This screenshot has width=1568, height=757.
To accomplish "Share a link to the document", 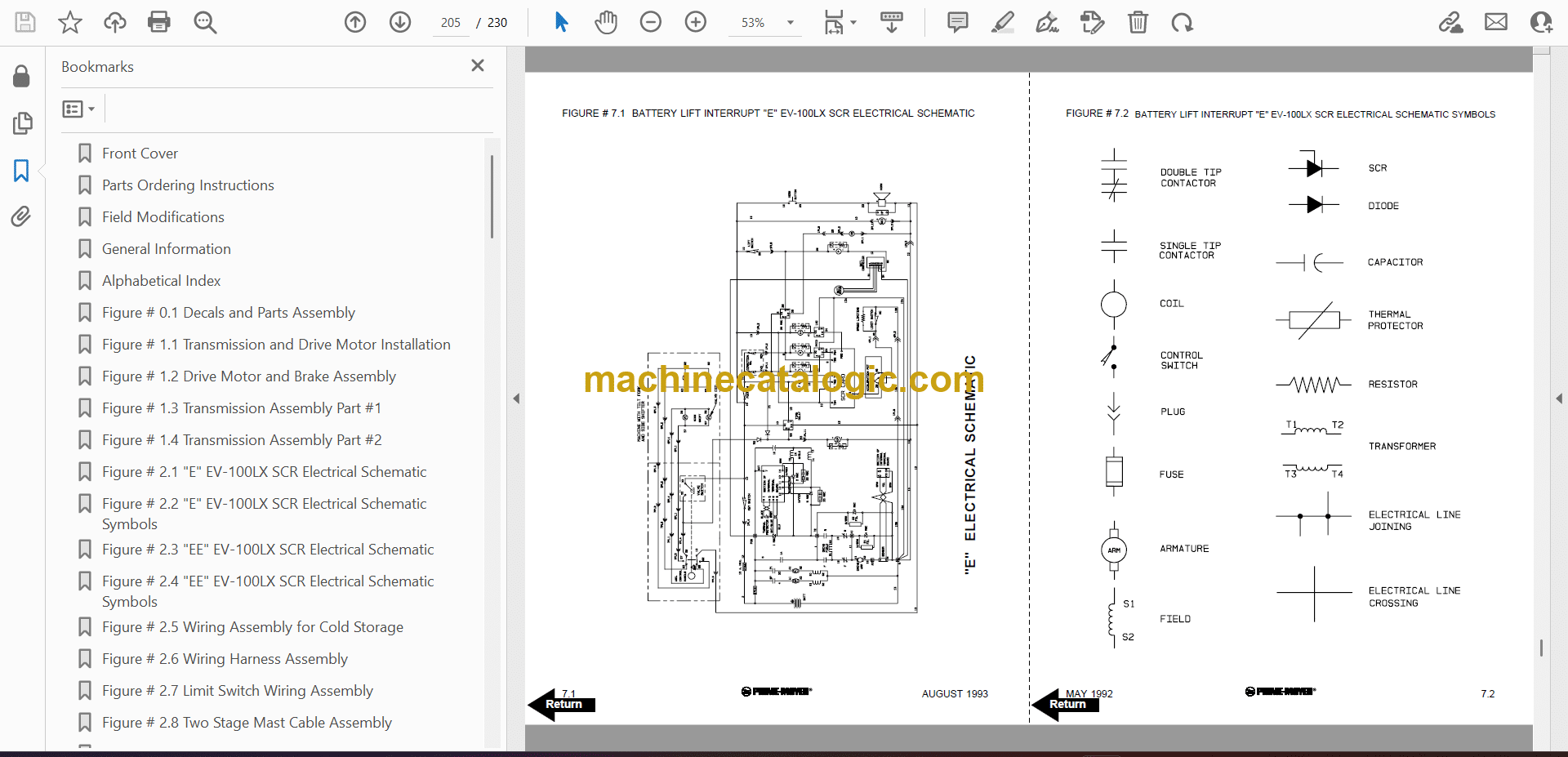I will pyautogui.click(x=1451, y=22).
